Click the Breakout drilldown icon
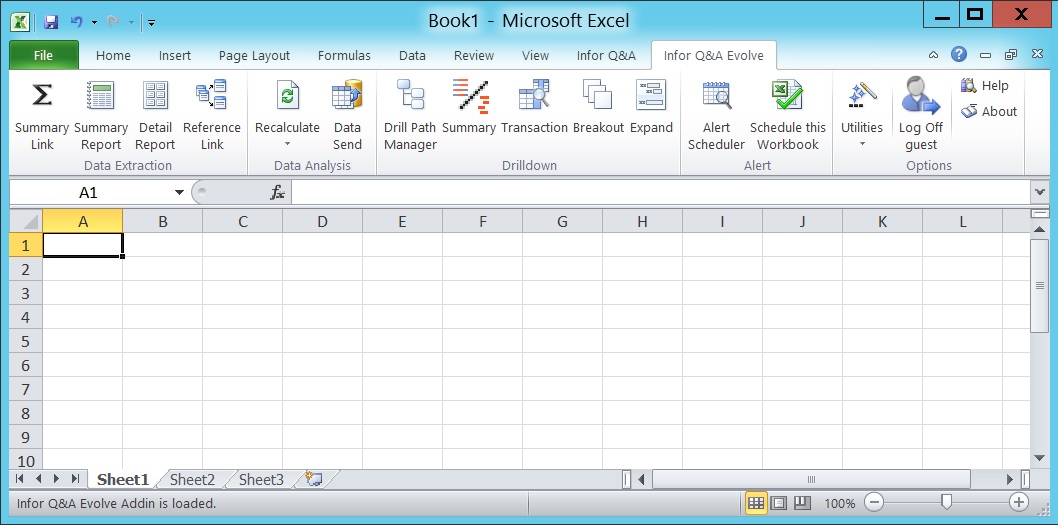Image resolution: width=1058 pixels, height=526 pixels. click(598, 95)
